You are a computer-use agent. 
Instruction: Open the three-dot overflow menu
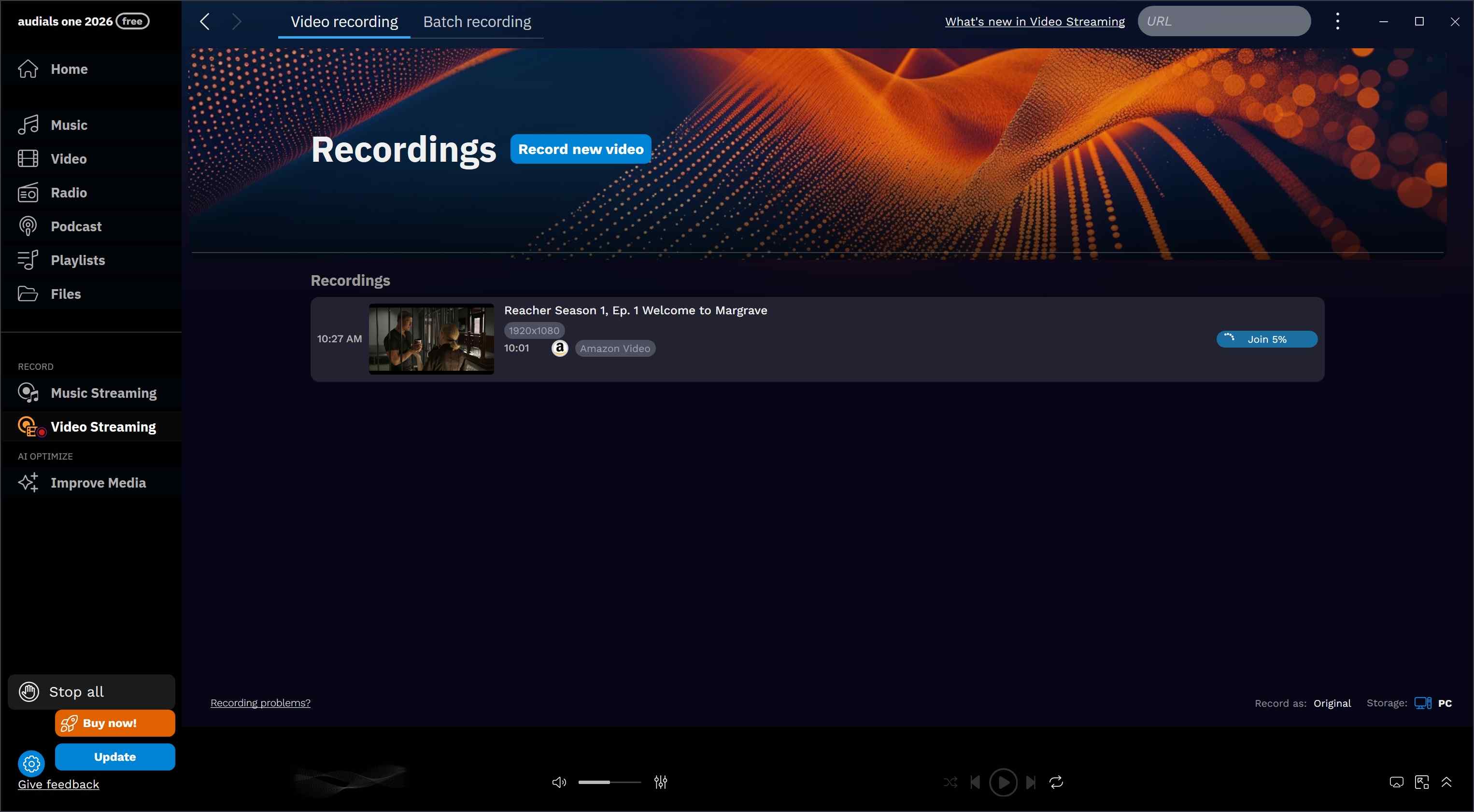1337,21
